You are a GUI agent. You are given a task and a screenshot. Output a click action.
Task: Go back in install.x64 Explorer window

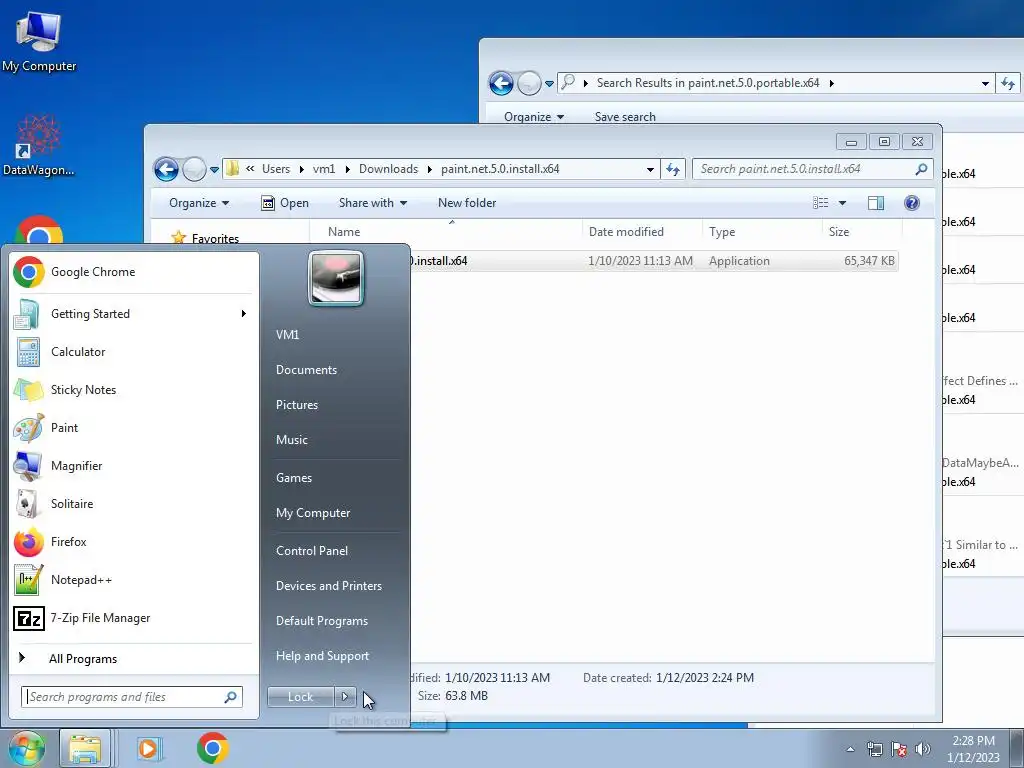pyautogui.click(x=167, y=169)
